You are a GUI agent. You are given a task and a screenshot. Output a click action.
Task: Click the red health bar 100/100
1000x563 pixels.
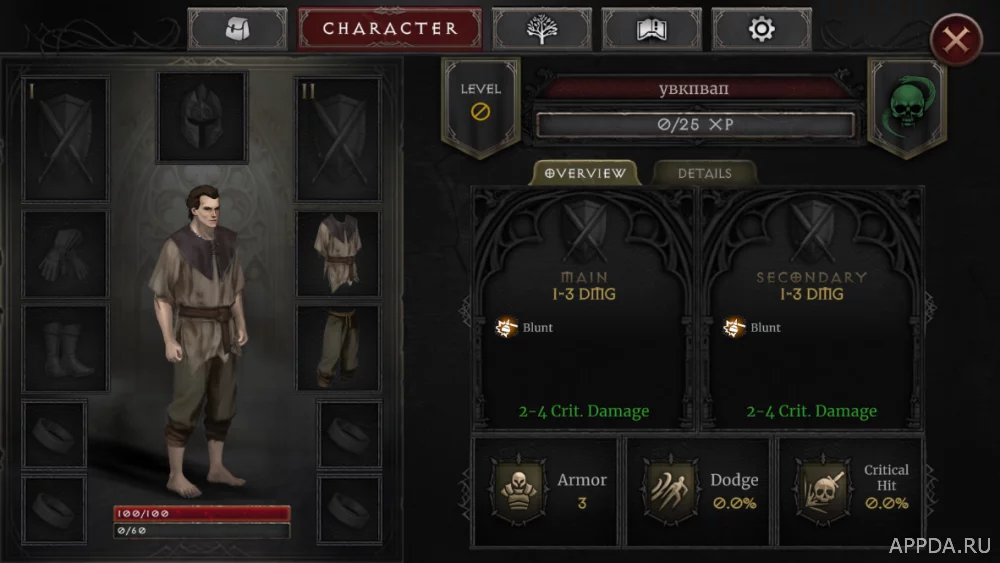pos(202,513)
